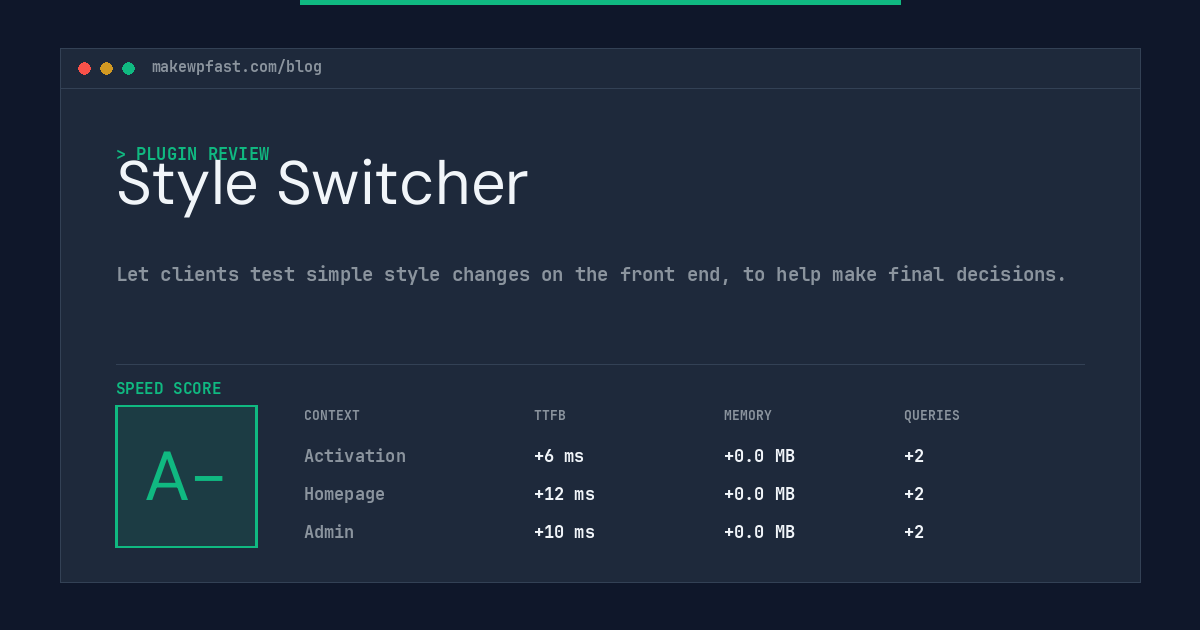Image resolution: width=1200 pixels, height=630 pixels.
Task: Click the Activation row queries value
Action: tap(914, 456)
